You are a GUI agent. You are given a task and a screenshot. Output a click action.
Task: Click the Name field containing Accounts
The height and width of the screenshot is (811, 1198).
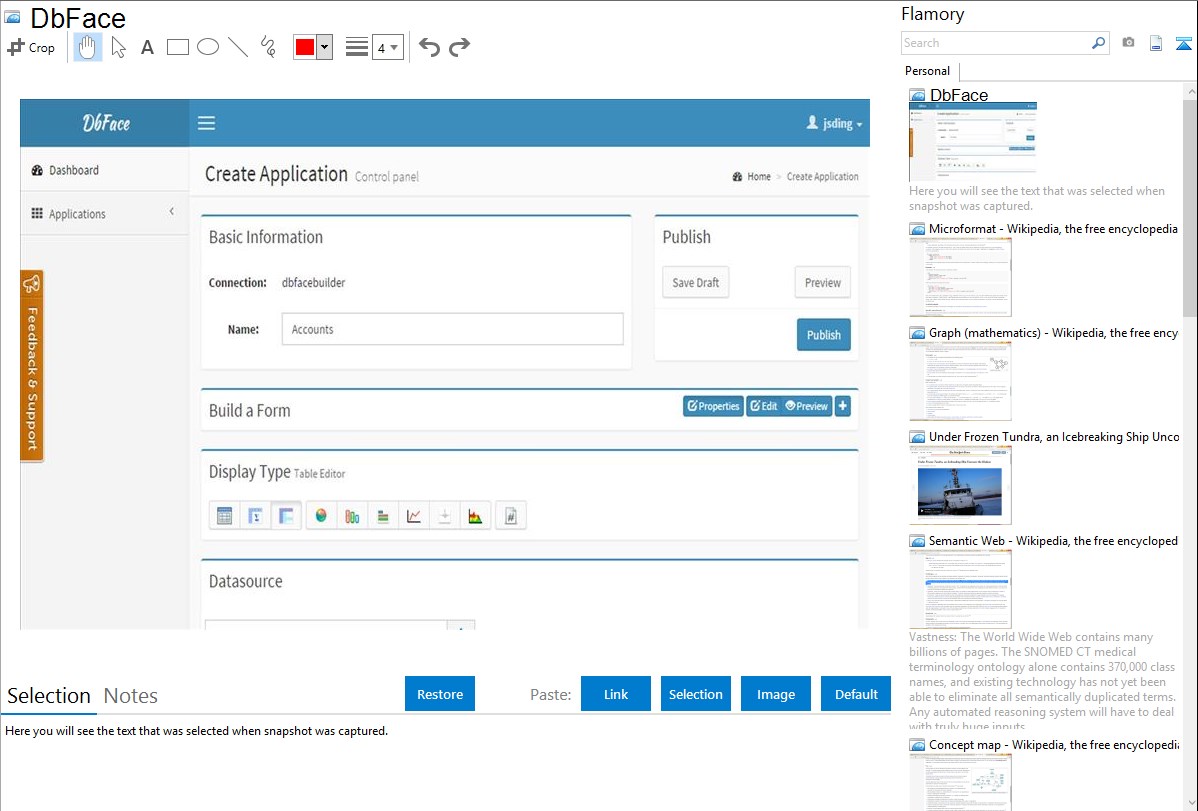point(452,329)
